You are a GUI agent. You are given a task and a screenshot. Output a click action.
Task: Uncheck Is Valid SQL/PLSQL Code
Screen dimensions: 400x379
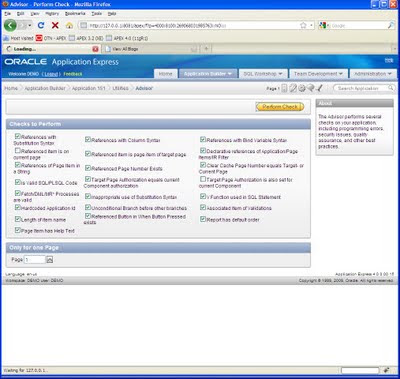click(x=18, y=182)
